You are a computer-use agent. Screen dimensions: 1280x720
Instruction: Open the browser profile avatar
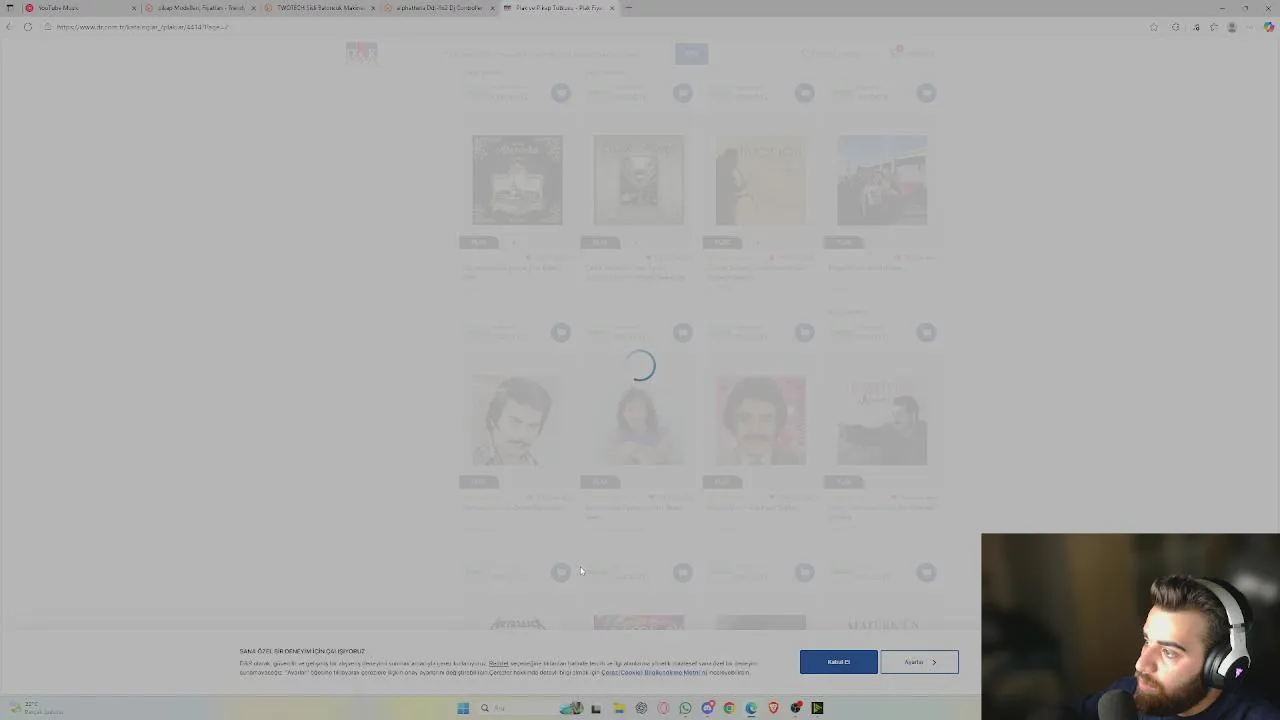pos(1232,27)
